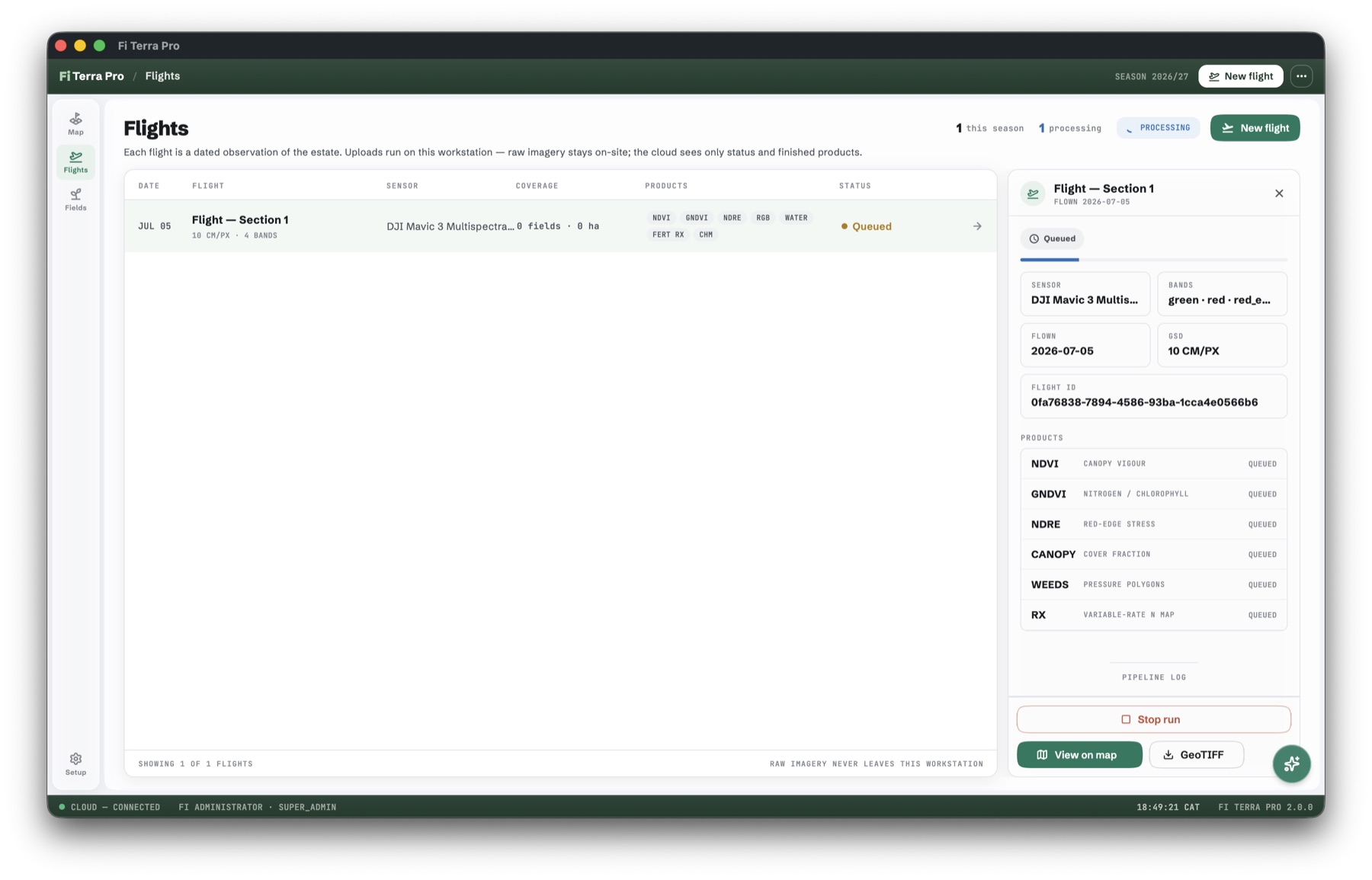Open the Map view in sidebar
This screenshot has width=1372, height=880.
tap(75, 123)
